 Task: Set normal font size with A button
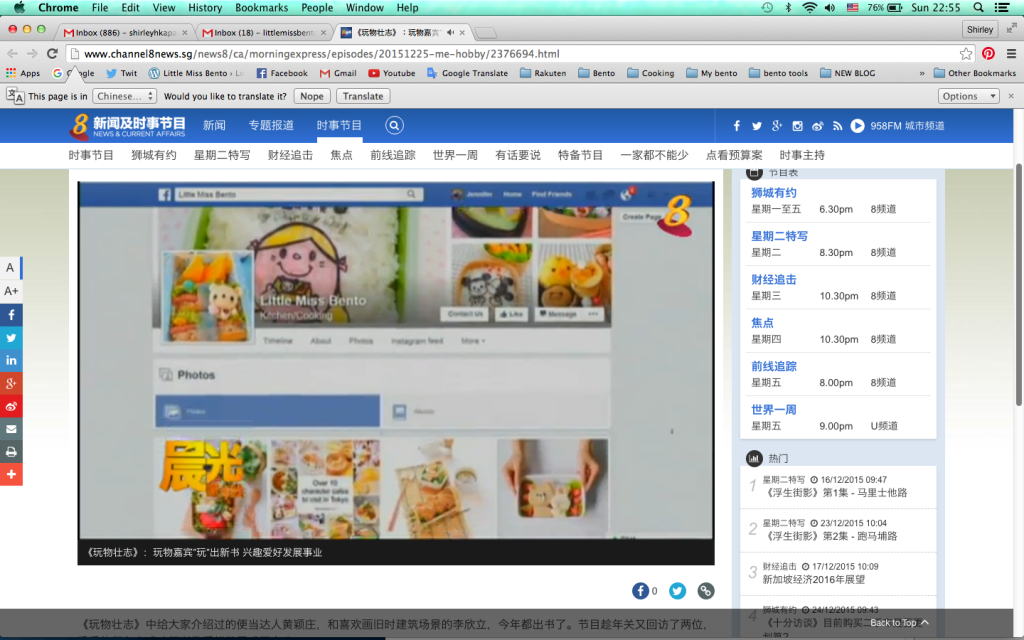pyautogui.click(x=10, y=268)
